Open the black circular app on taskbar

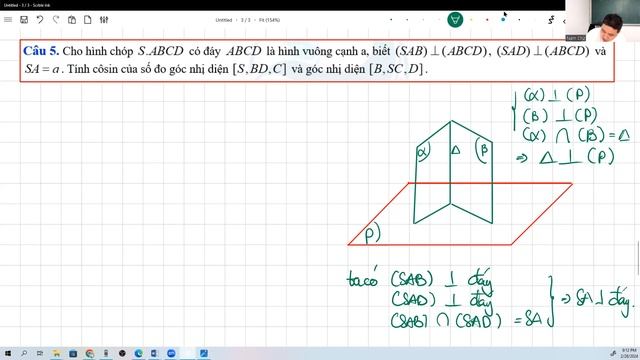pyautogui.click(x=122, y=353)
